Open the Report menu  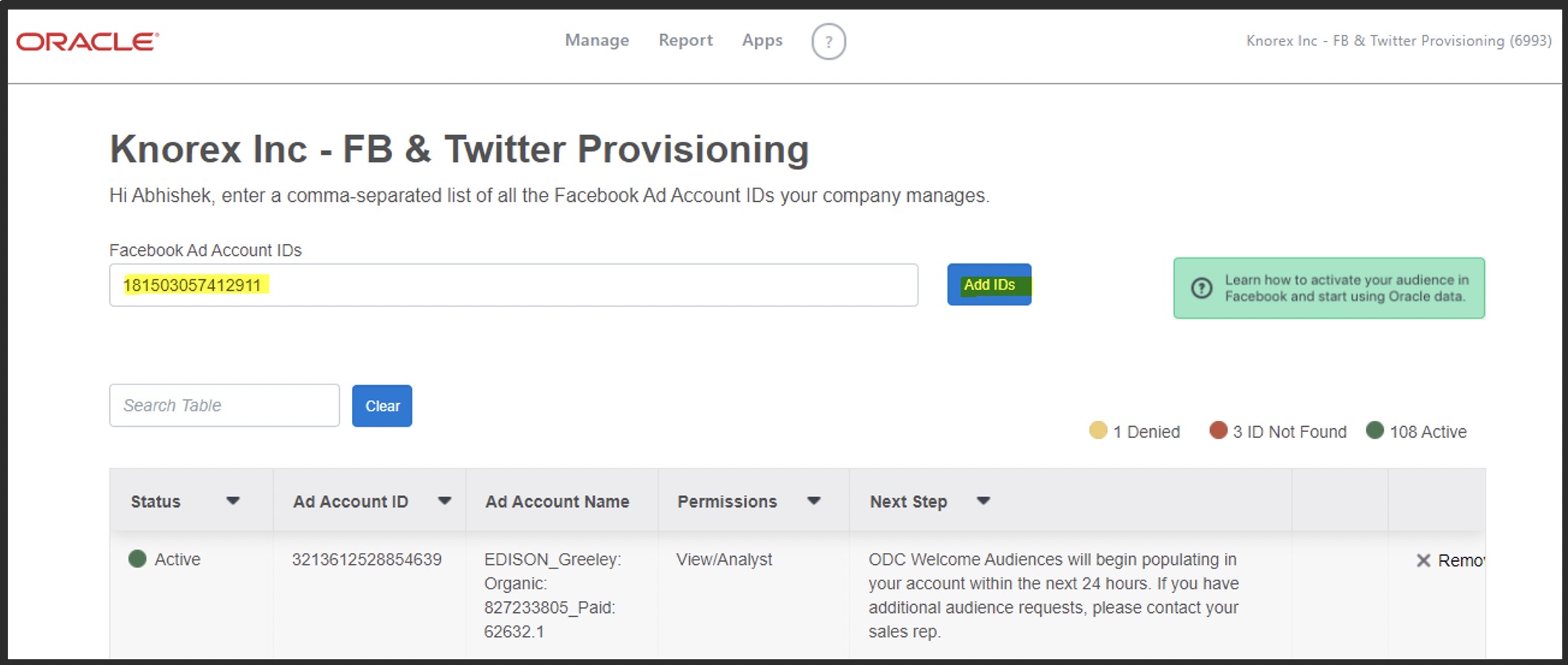tap(685, 40)
